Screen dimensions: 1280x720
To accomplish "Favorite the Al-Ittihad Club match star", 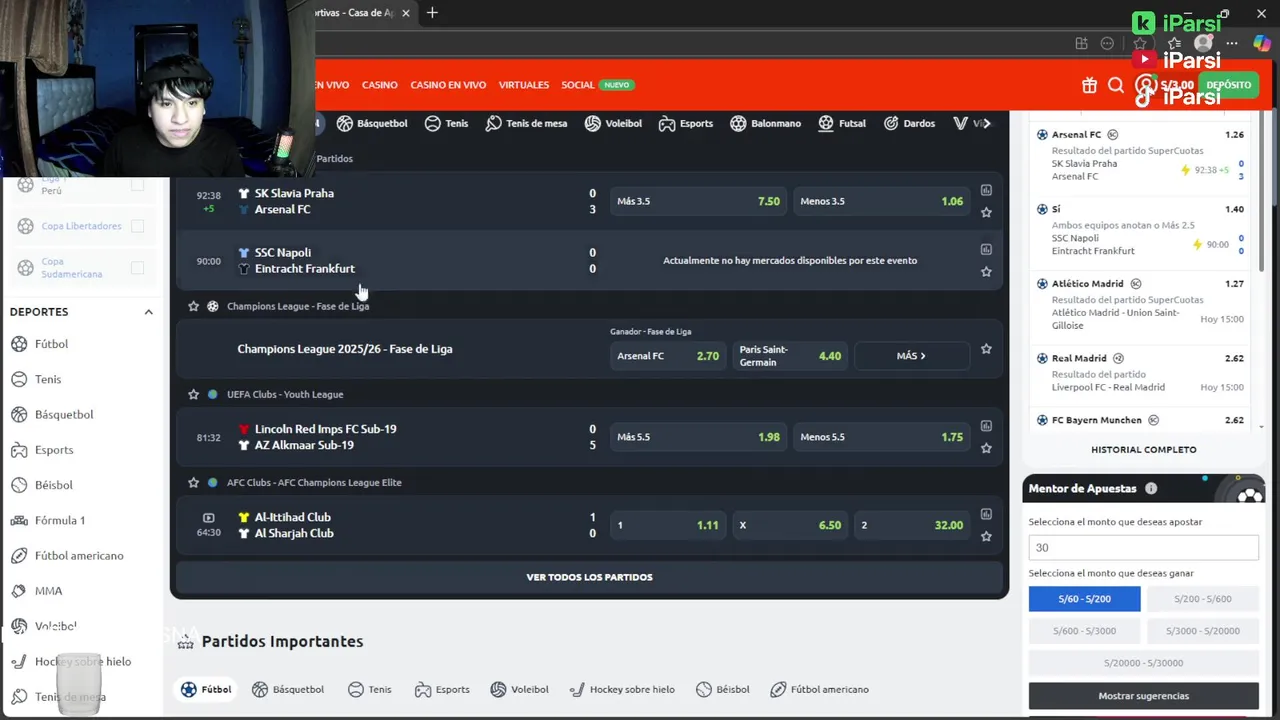I will tap(986, 536).
